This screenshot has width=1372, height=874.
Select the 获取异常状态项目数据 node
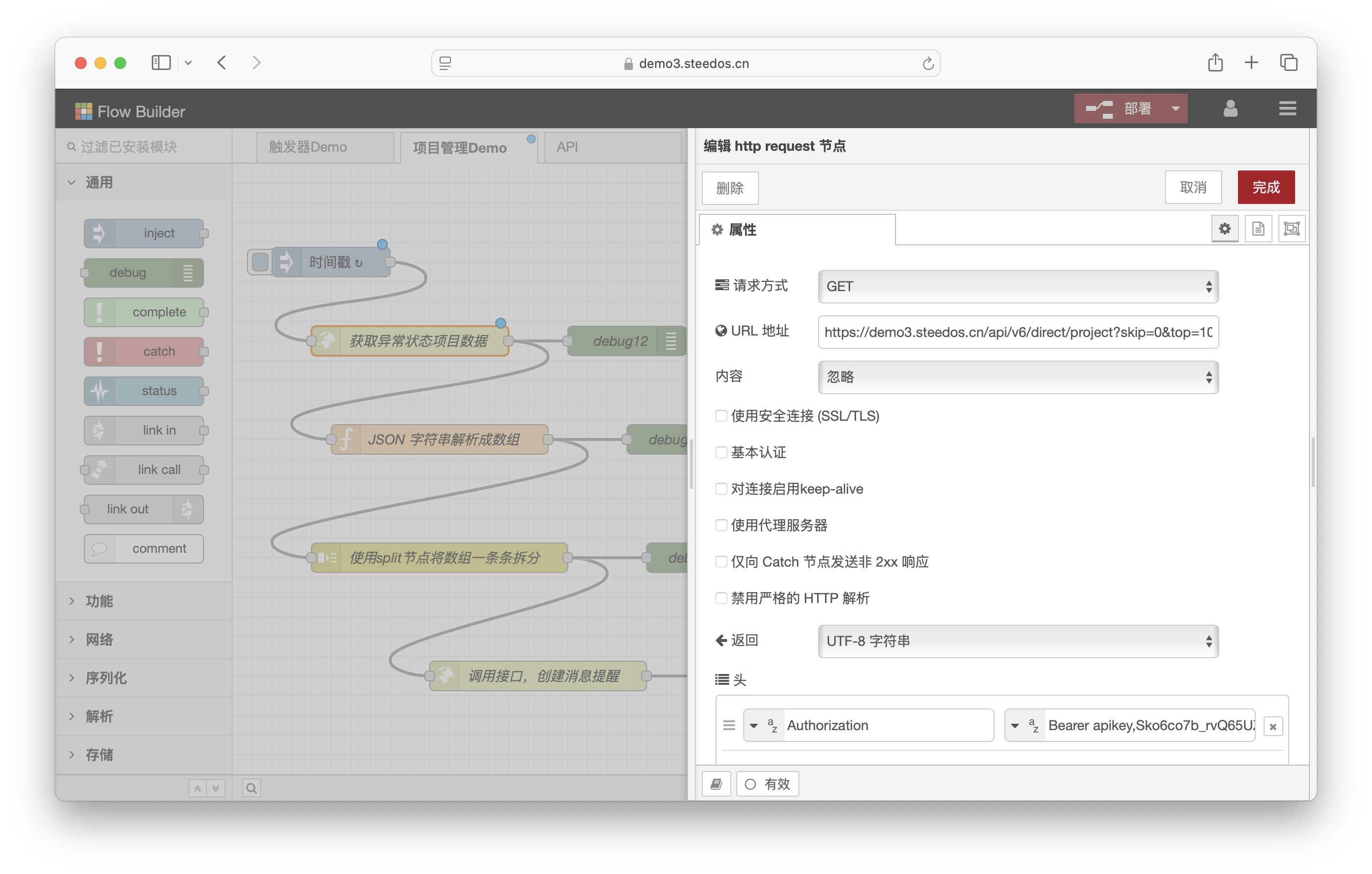click(x=410, y=341)
